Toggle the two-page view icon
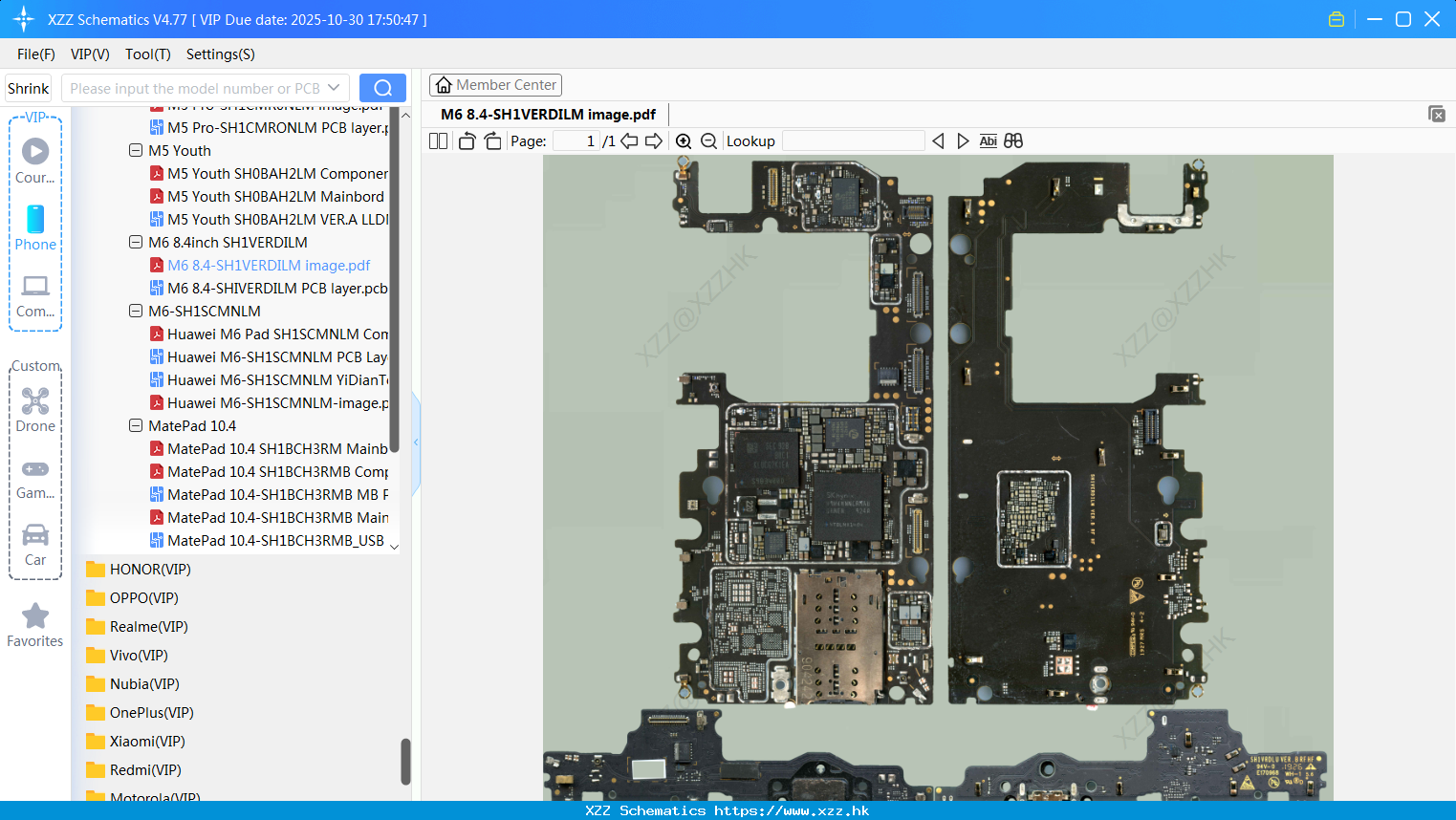Viewport: 1456px width, 820px height. (x=438, y=141)
